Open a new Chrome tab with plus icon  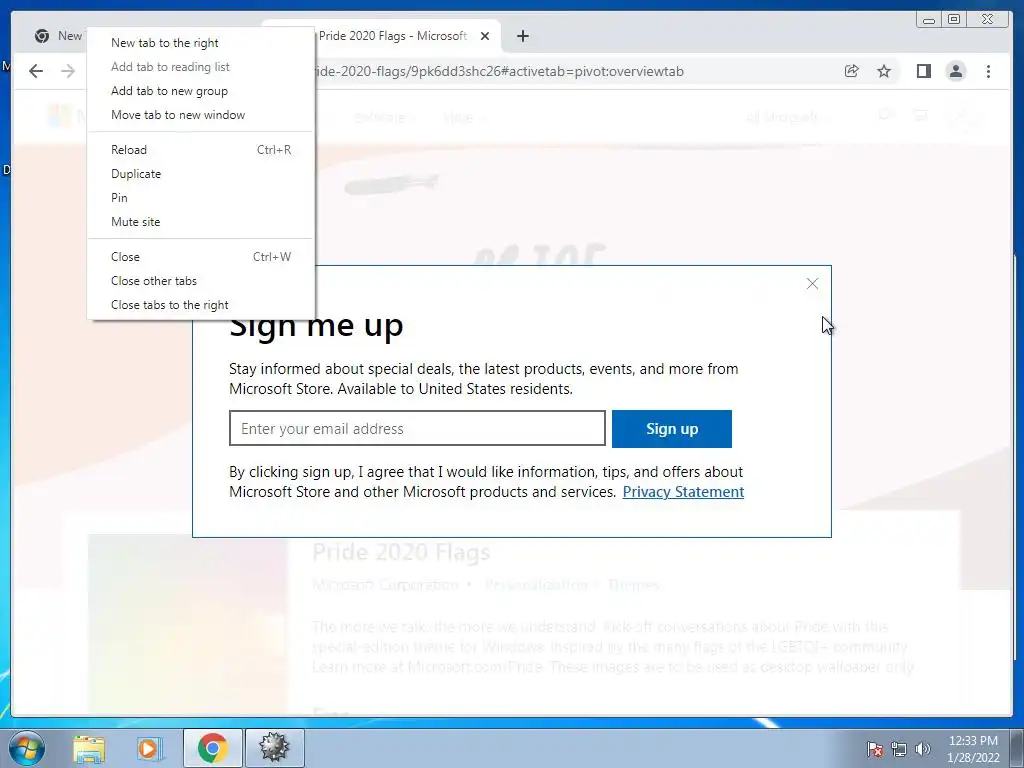click(x=522, y=37)
